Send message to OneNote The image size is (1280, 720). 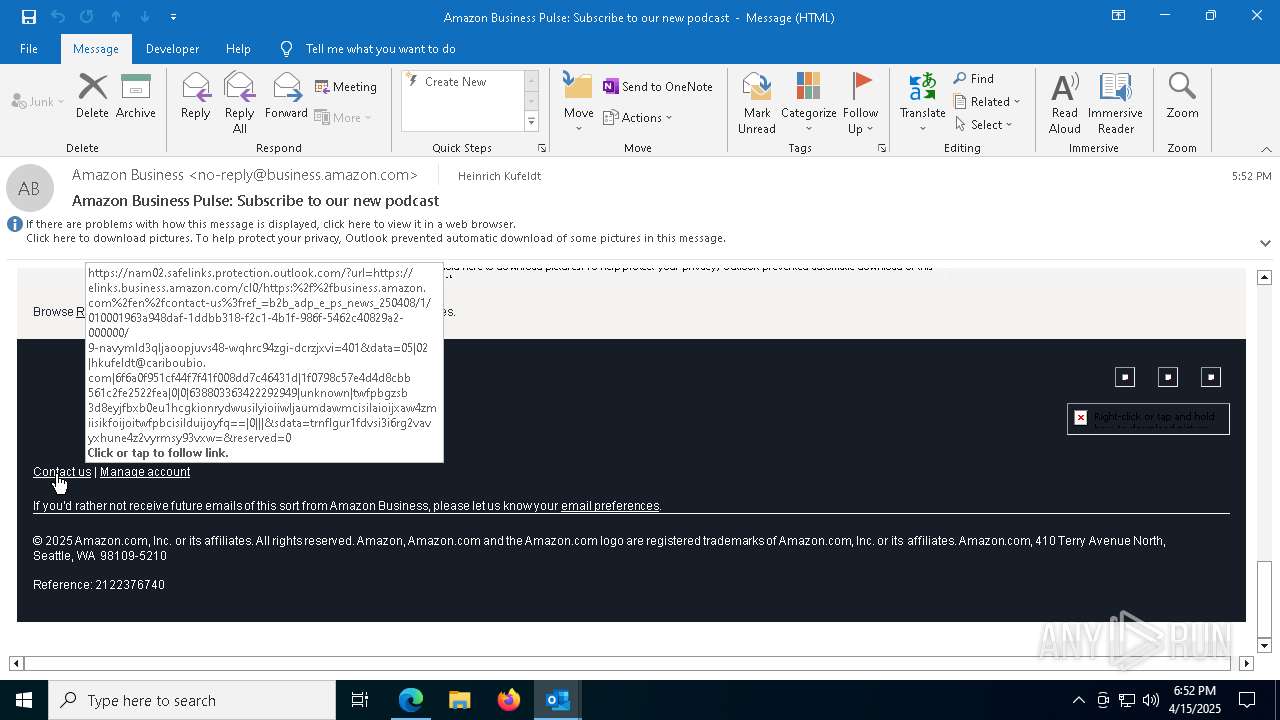658,87
